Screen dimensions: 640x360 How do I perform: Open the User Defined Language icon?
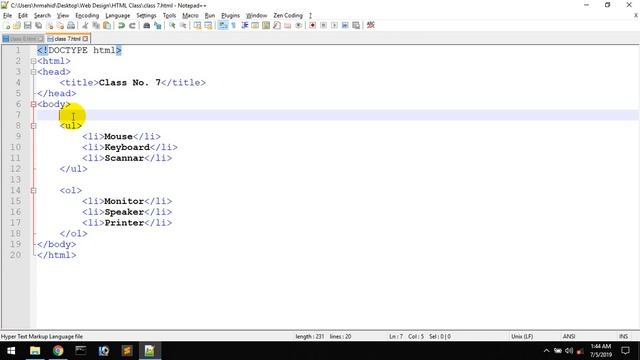[255, 25]
